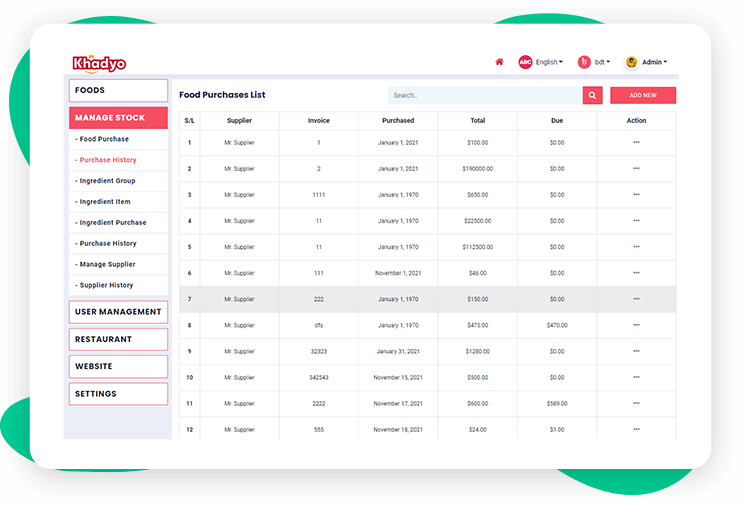Click the Total column header

(x=477, y=120)
